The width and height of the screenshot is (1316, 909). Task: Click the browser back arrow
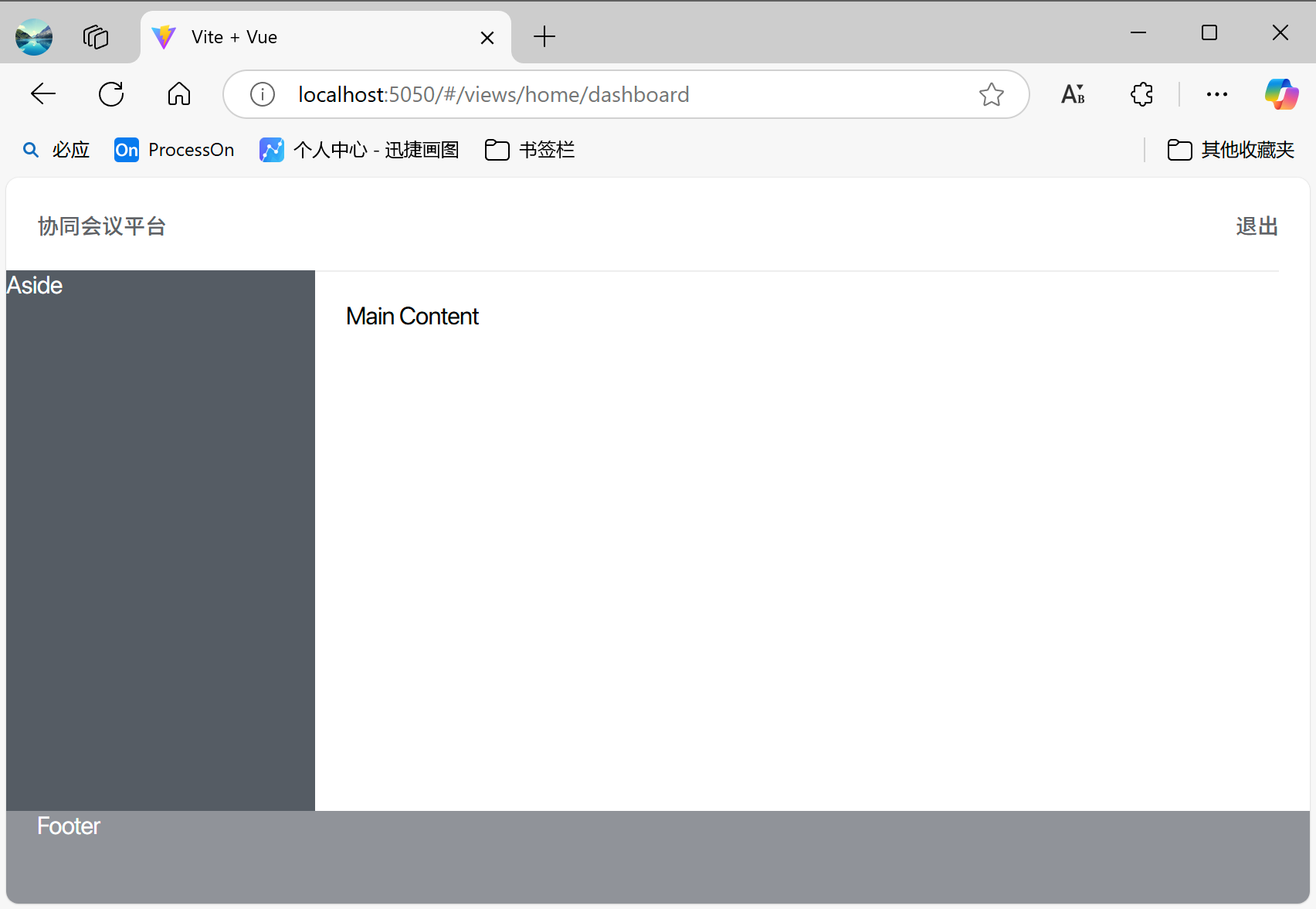click(43, 94)
